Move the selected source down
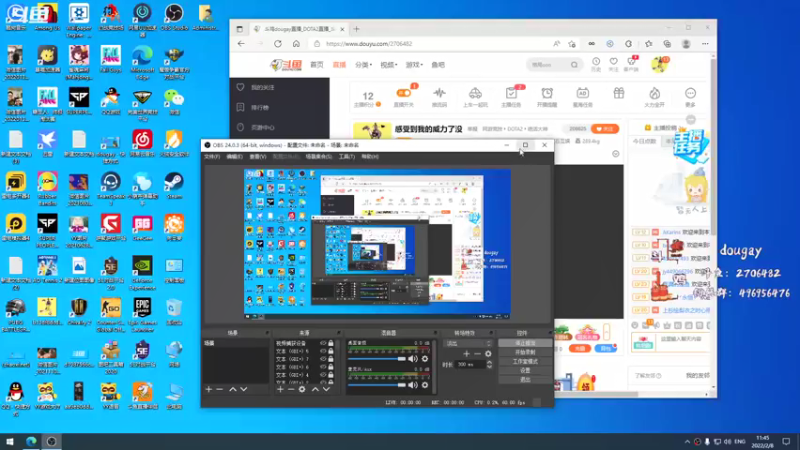 (x=327, y=389)
